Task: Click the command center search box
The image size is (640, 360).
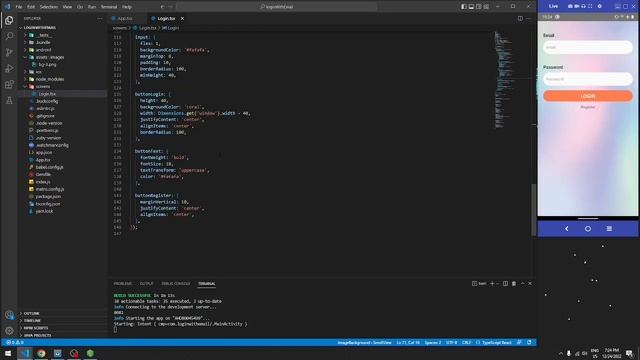Action: click(276, 7)
